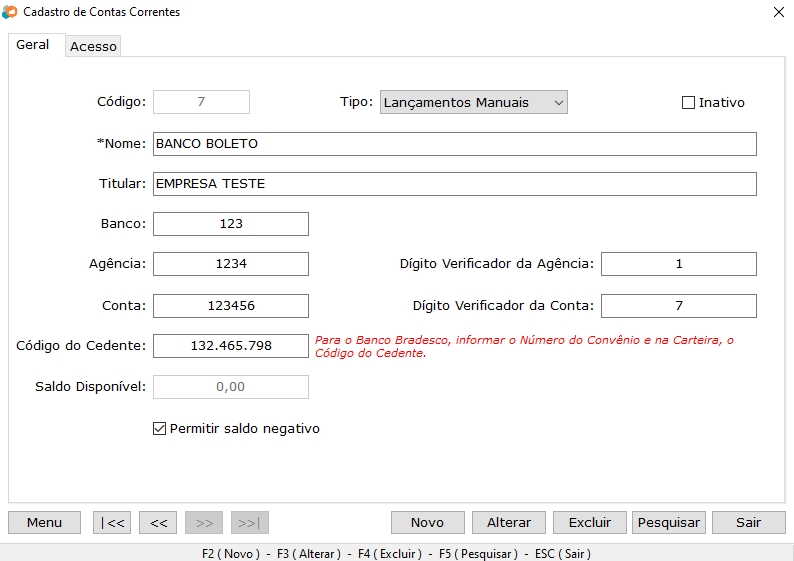
Task: Click the Titular label
Action: pyautogui.click(x=123, y=184)
